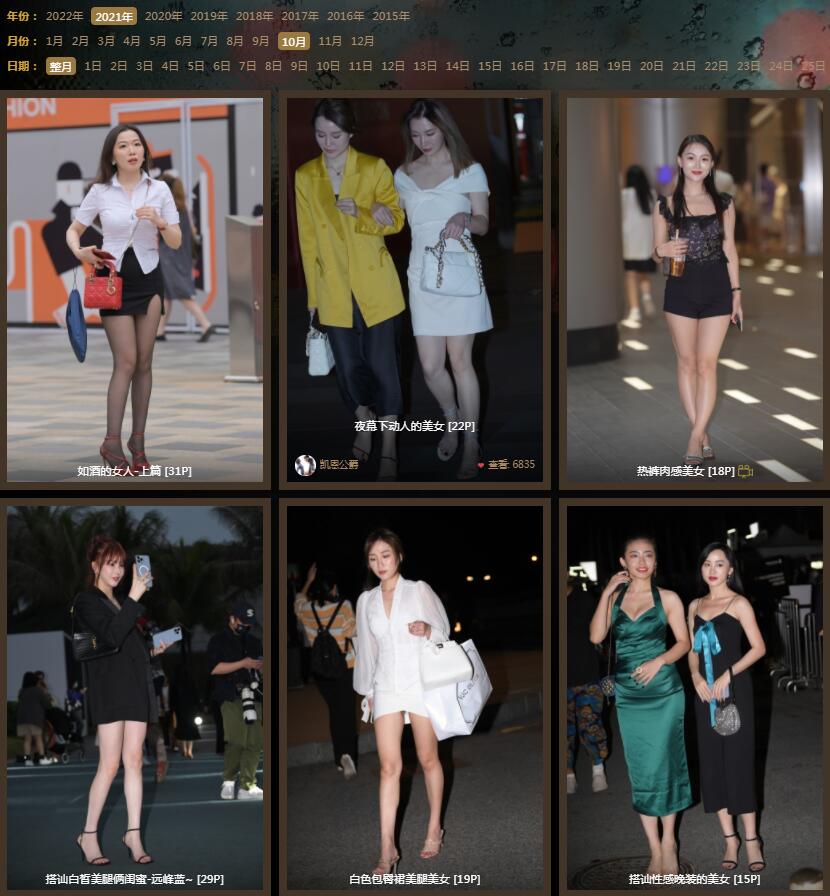Open the 热裤肉感美女 [18P] title link
830x896 pixels.
click(x=685, y=471)
